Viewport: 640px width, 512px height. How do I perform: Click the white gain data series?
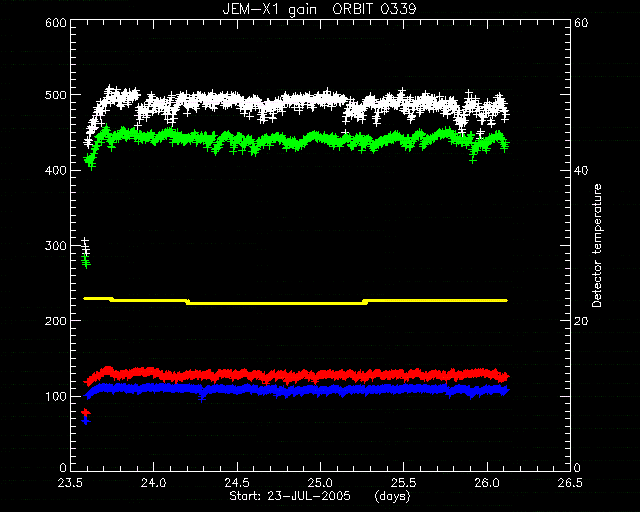(x=296, y=104)
